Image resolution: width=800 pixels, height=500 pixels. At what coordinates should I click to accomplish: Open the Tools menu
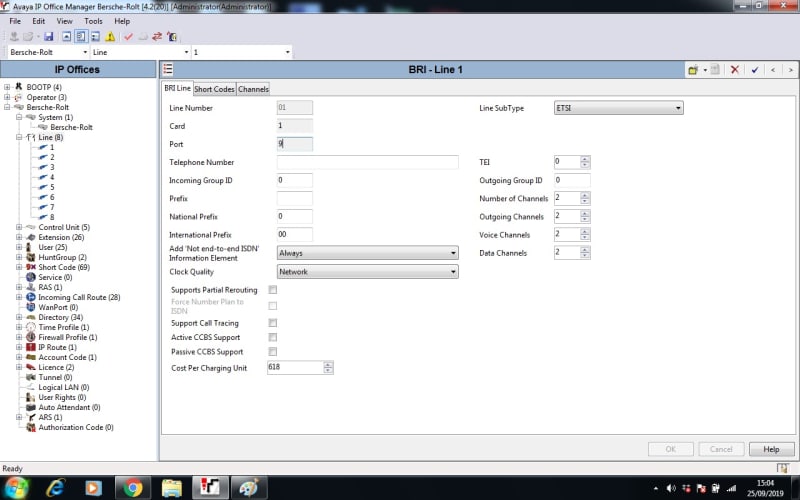tap(93, 21)
